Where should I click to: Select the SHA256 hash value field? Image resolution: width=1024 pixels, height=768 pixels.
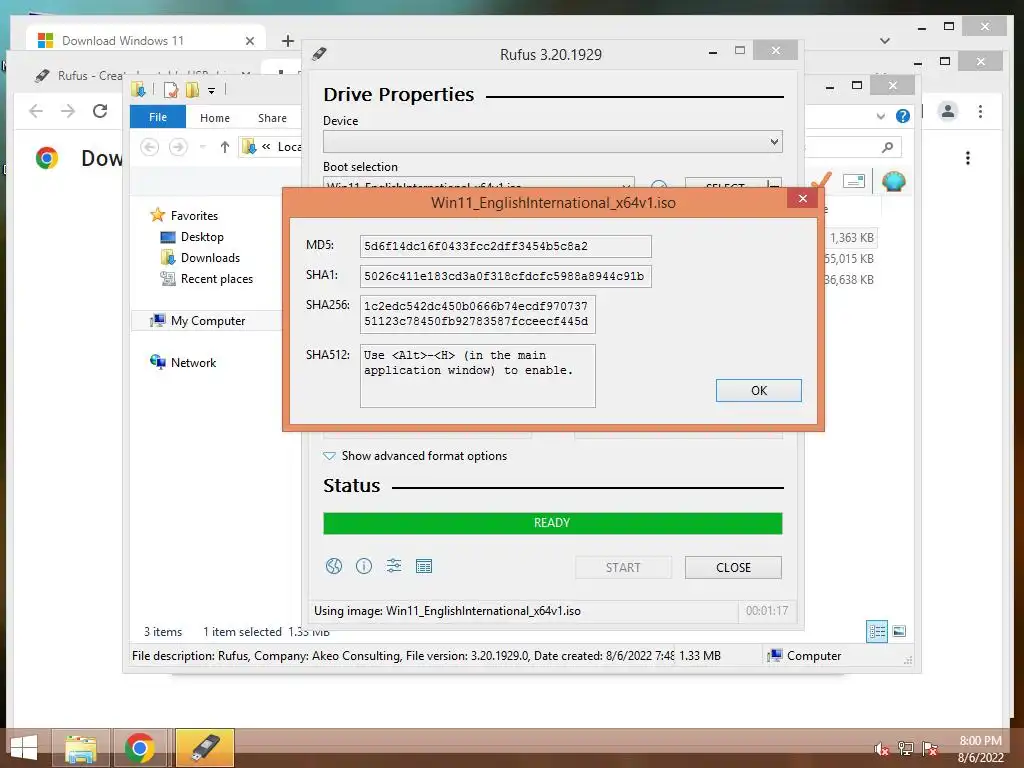tap(477, 314)
